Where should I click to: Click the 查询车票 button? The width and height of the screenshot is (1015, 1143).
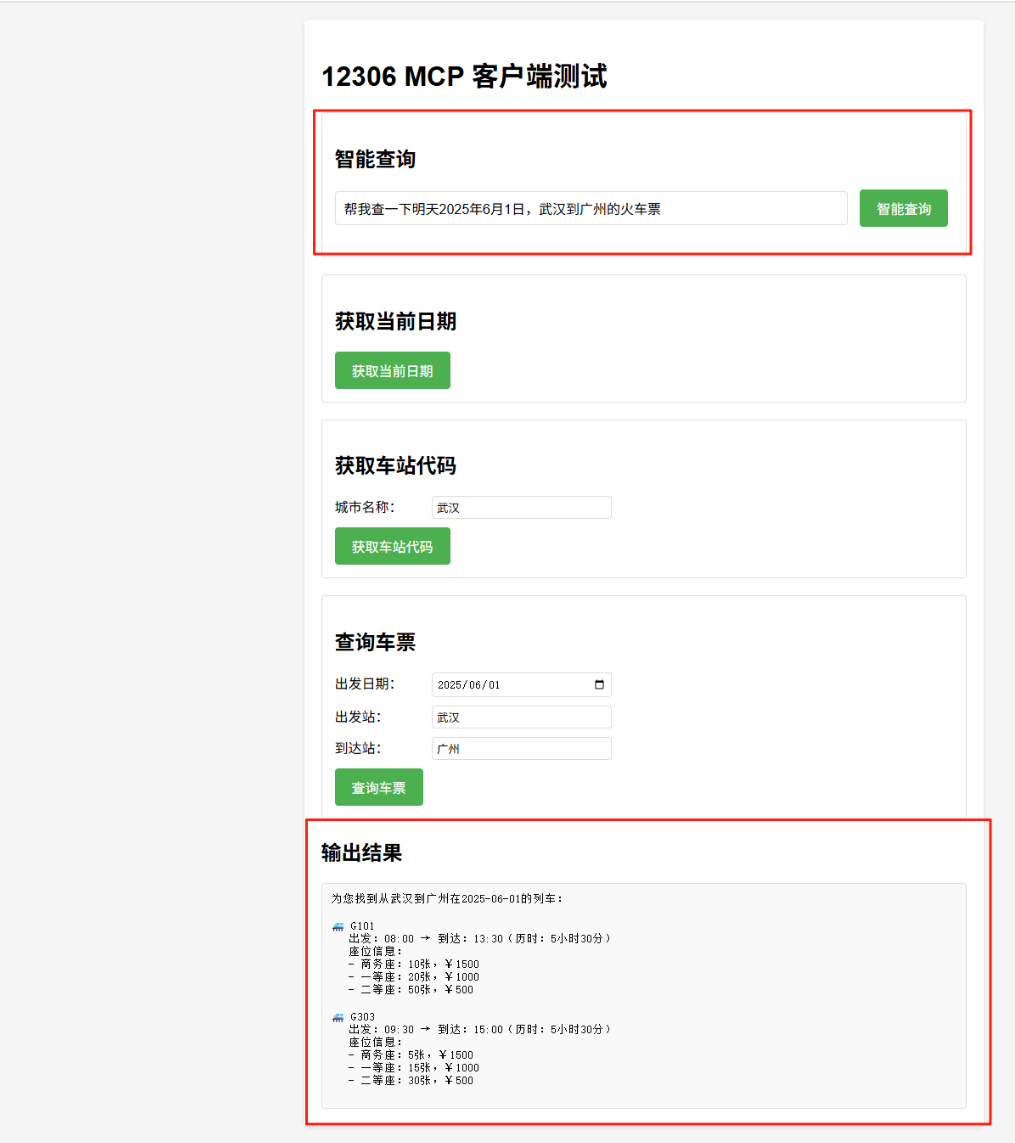click(x=378, y=787)
